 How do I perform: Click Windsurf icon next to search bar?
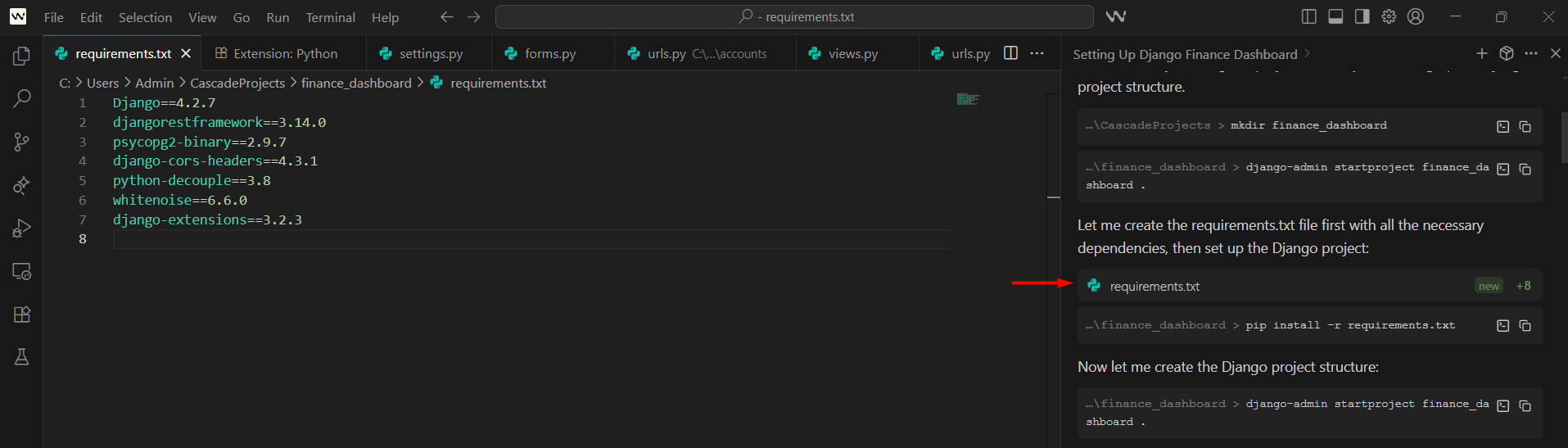pos(1115,16)
